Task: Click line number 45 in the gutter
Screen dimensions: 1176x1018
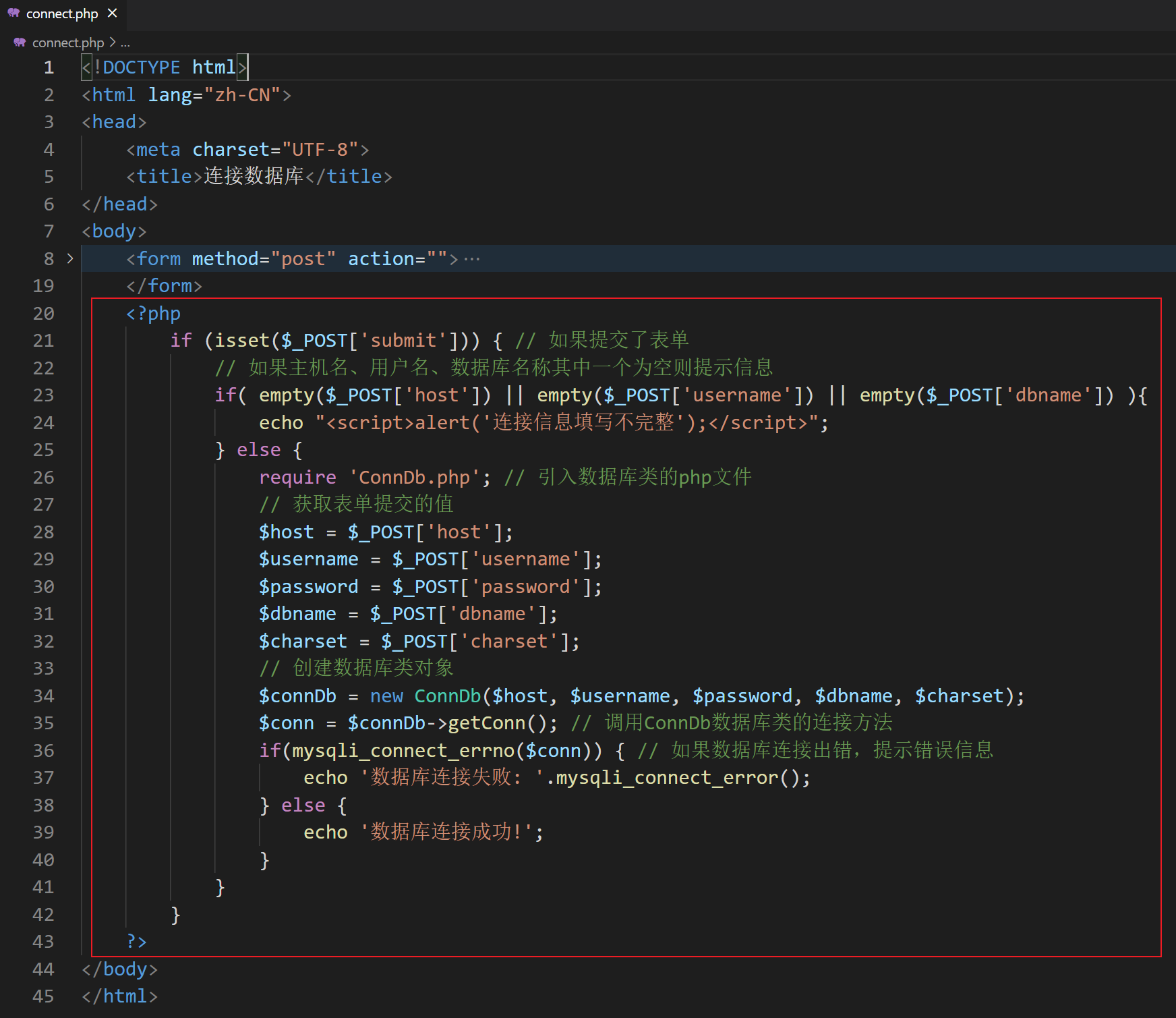Action: (x=43, y=996)
